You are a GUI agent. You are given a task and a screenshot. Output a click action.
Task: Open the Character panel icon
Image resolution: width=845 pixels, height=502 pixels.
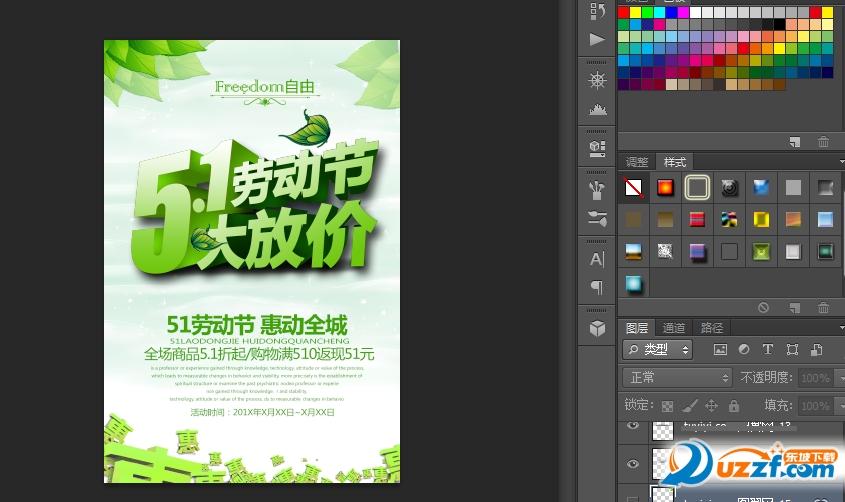pos(598,259)
